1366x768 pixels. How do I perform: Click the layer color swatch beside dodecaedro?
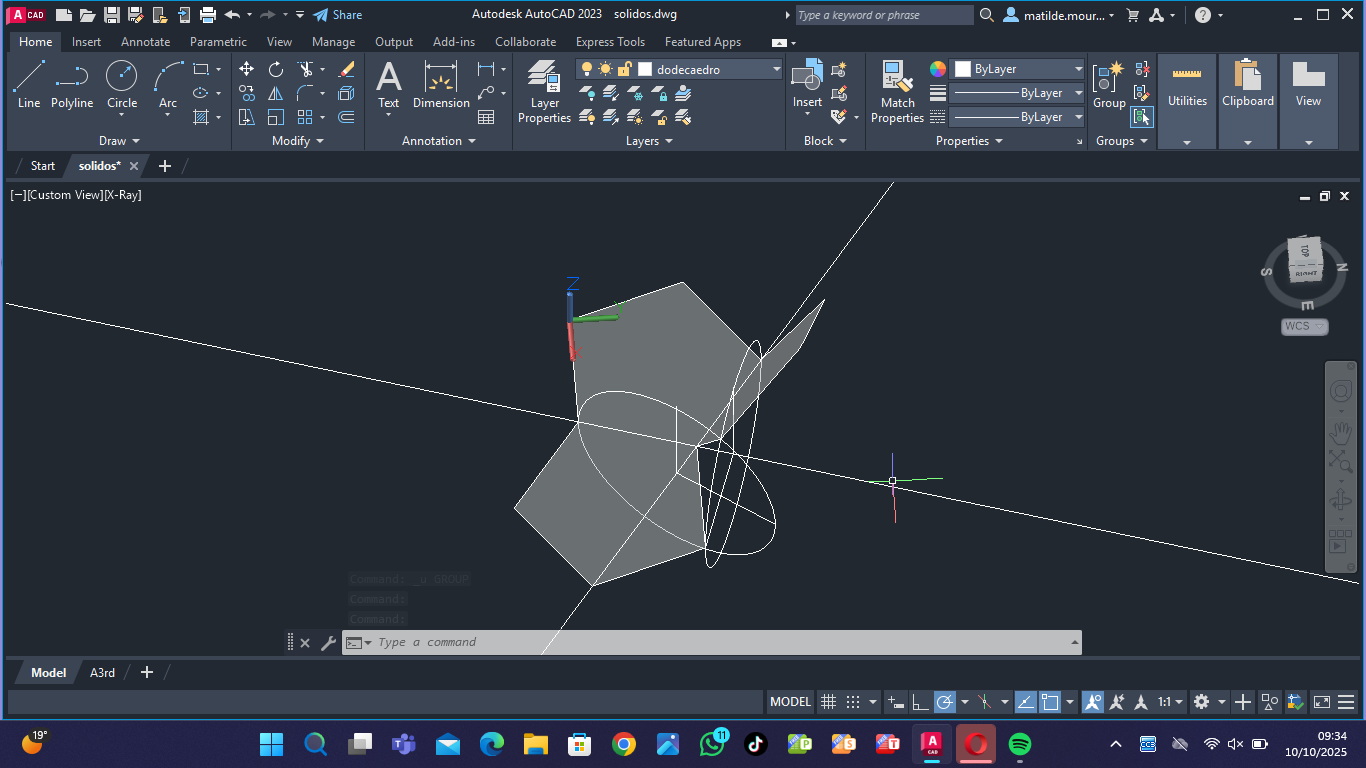point(645,69)
